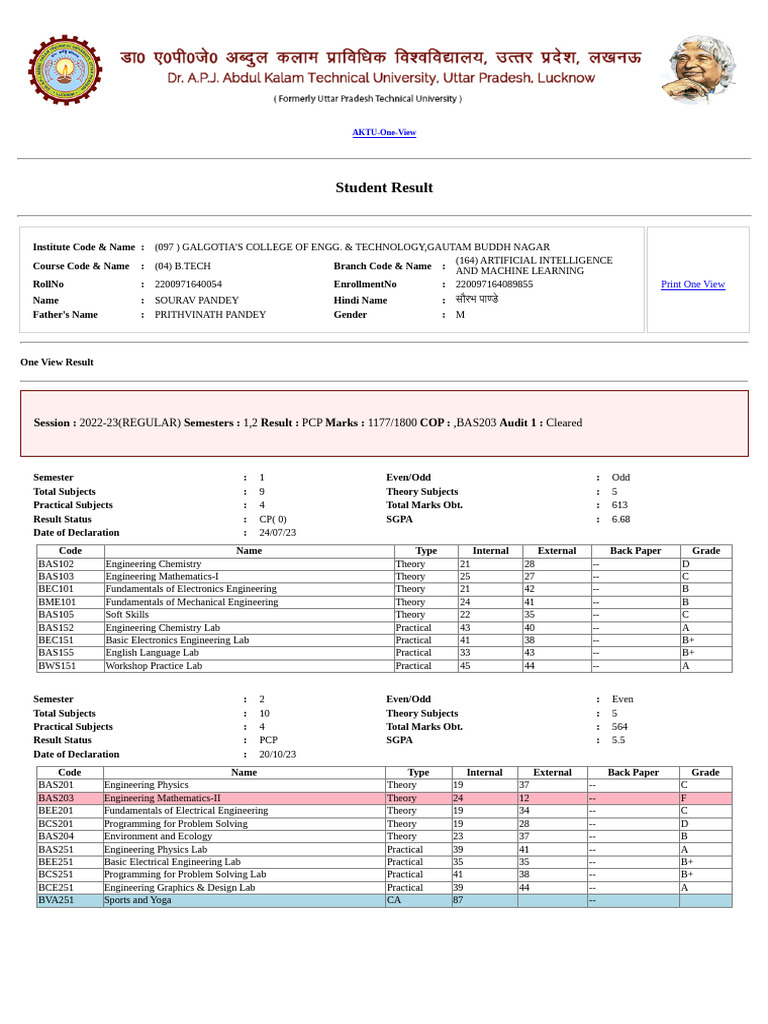Image resolution: width=768 pixels, height=1024 pixels.
Task: Click the Hindi university name banner
Action: (x=381, y=57)
